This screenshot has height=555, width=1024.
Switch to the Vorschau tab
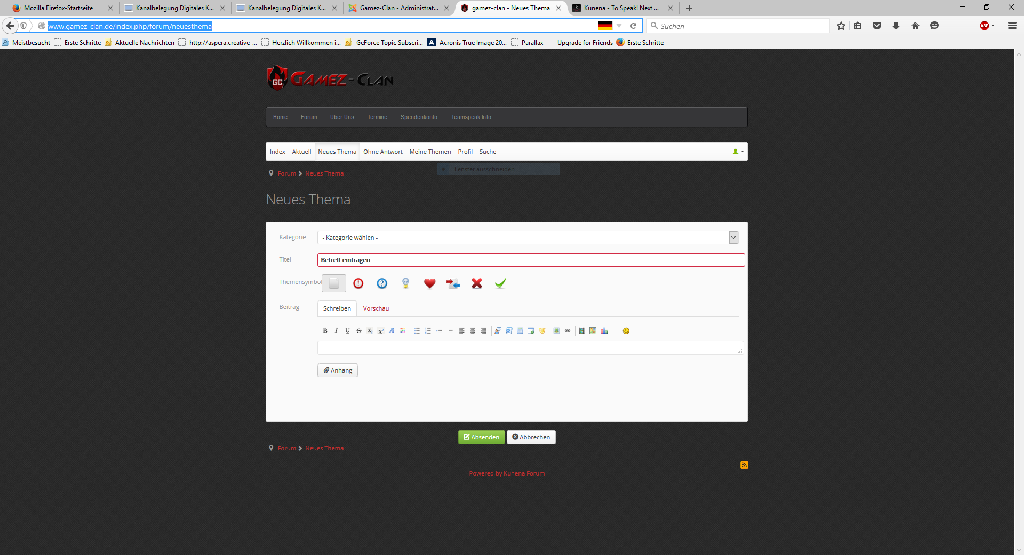point(375,309)
